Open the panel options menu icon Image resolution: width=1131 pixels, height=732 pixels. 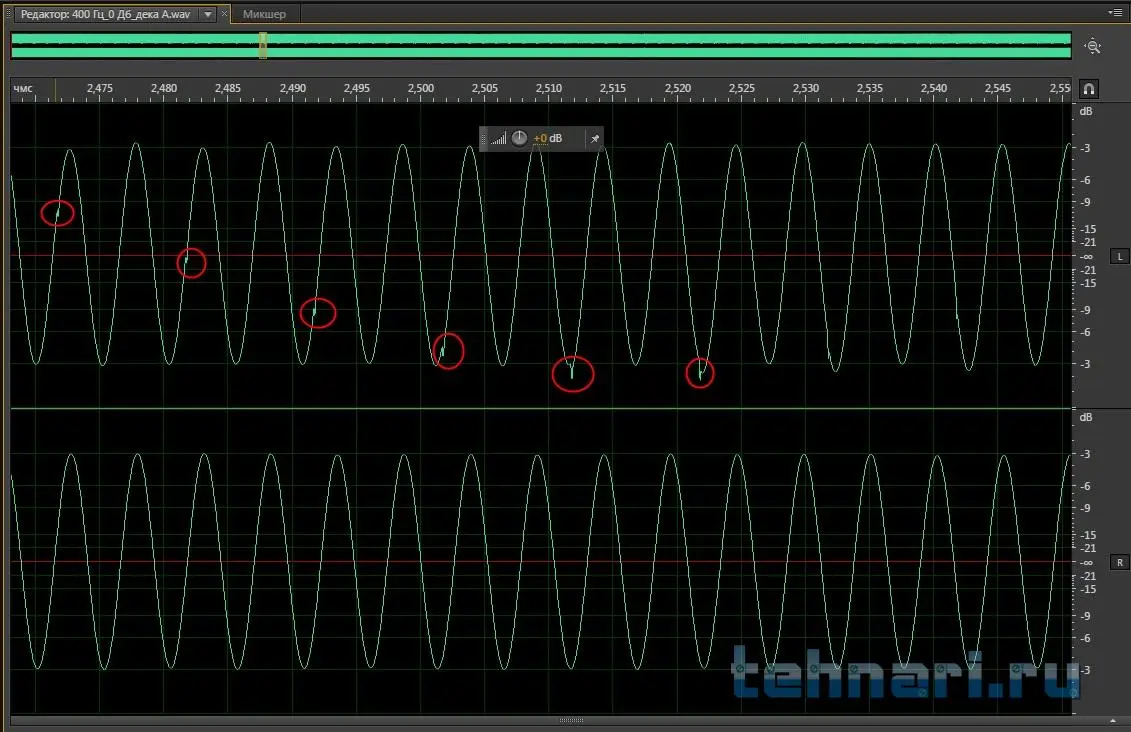[x=1114, y=12]
